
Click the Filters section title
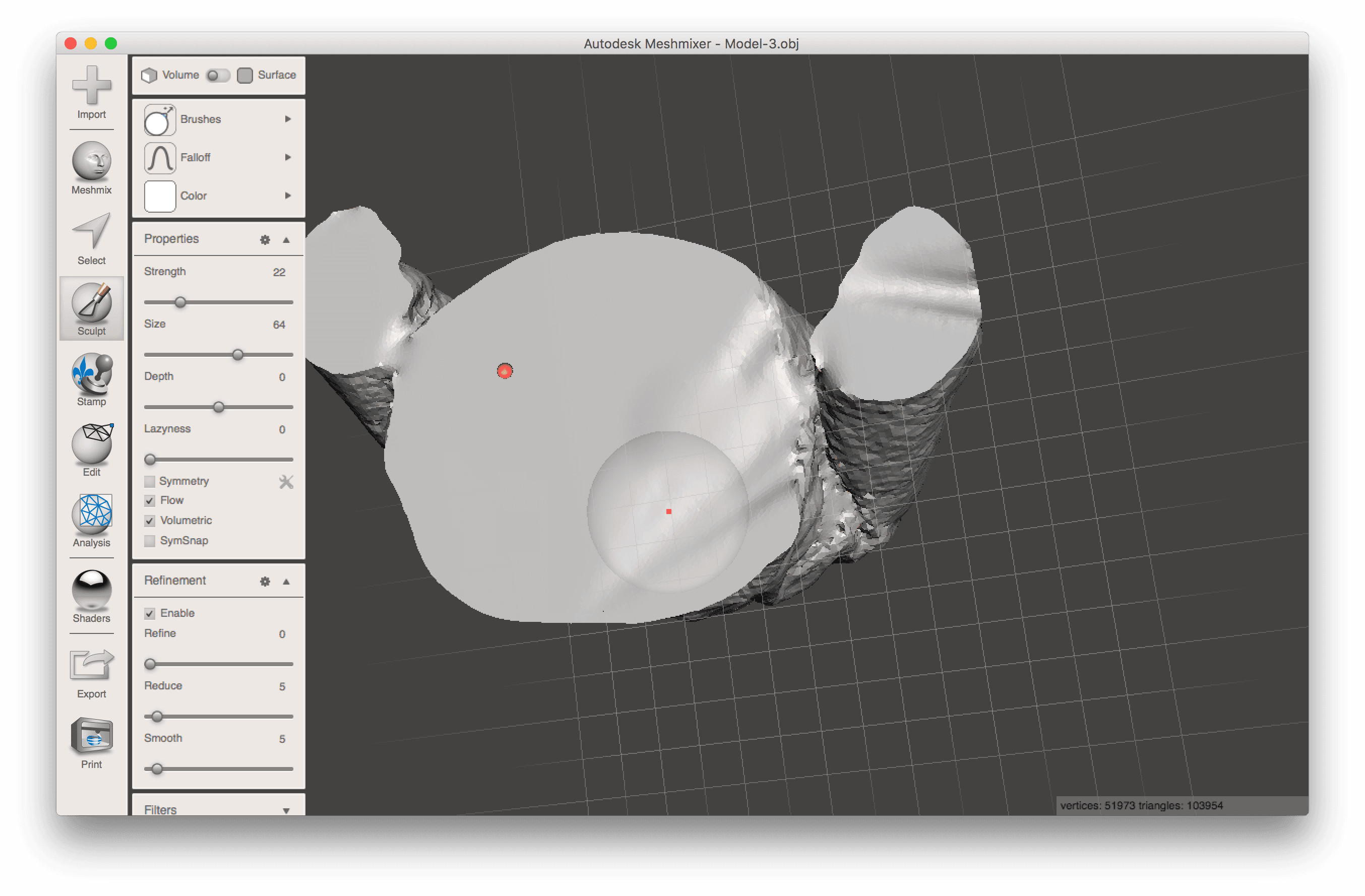(161, 810)
